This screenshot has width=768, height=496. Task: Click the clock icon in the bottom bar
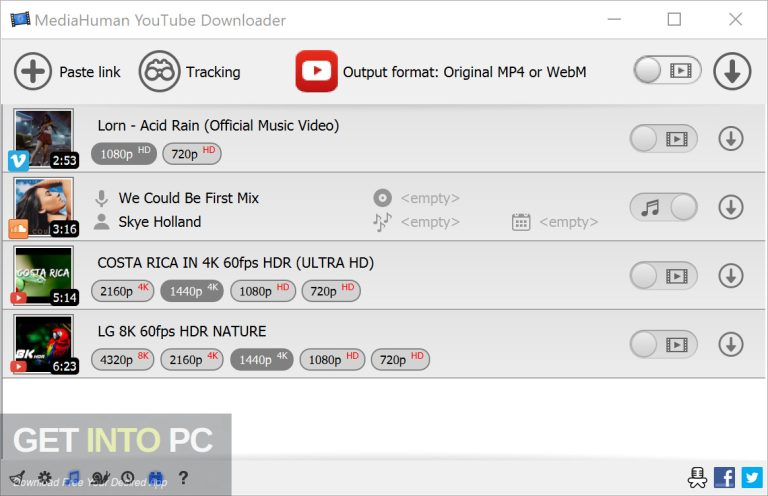(x=128, y=477)
